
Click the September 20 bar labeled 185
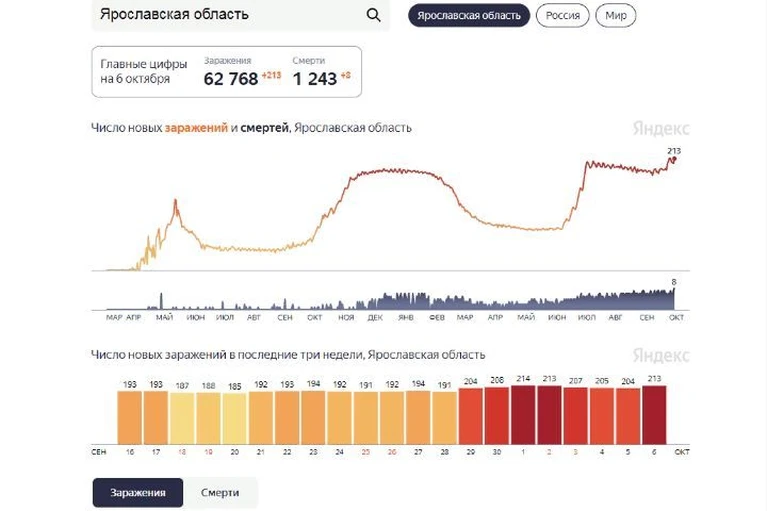point(235,419)
